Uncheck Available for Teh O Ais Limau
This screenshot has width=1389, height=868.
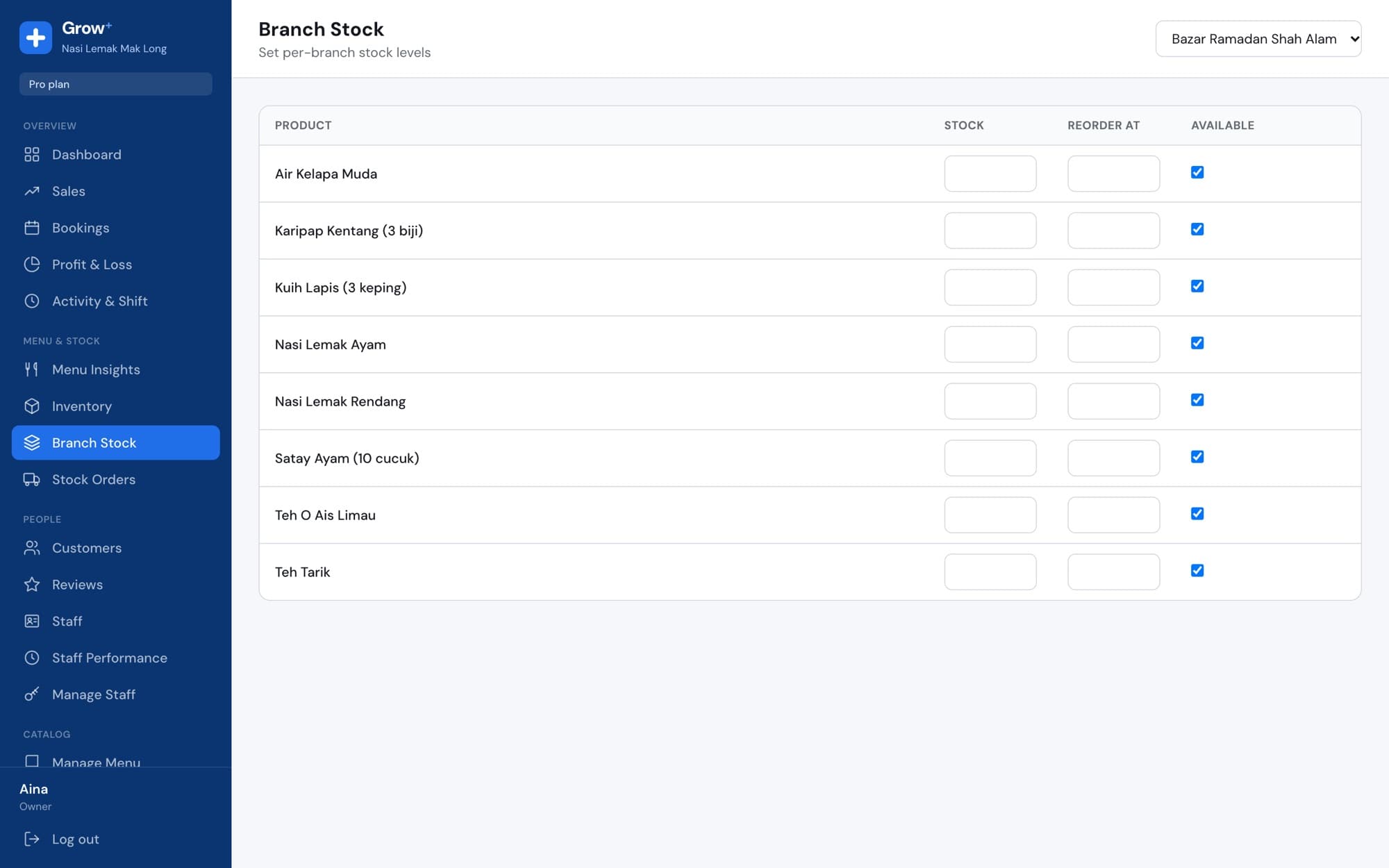pyautogui.click(x=1197, y=514)
